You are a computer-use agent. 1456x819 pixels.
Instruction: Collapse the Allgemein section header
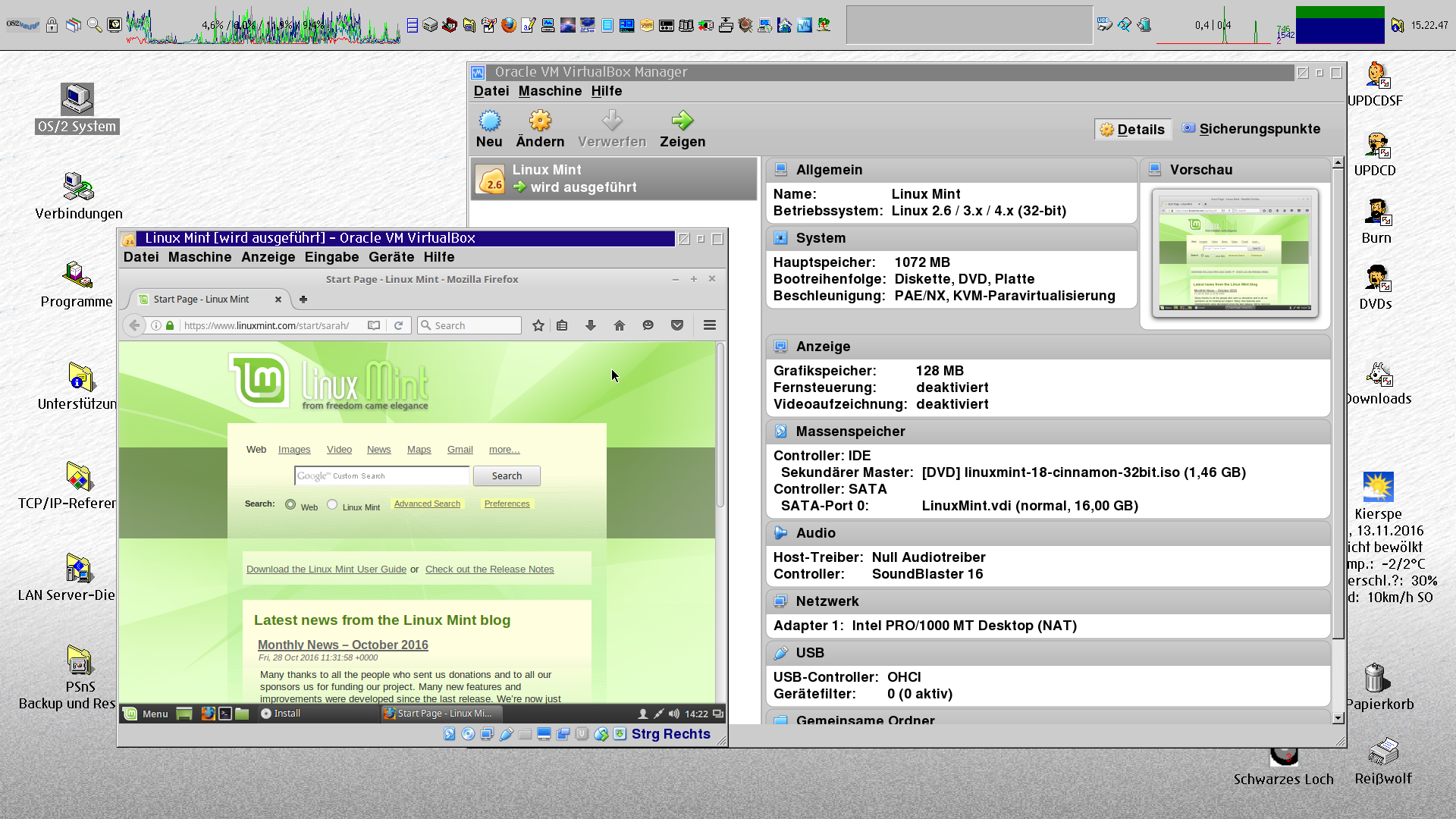(951, 170)
